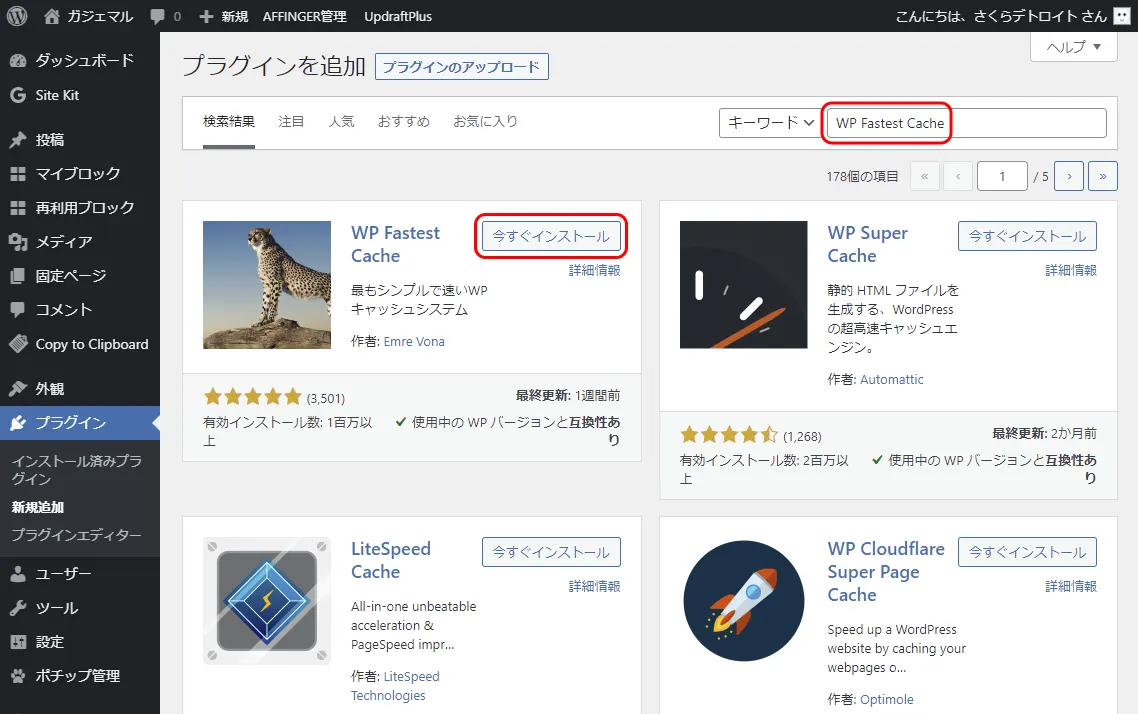The image size is (1138, 714).
Task: Click the plugin search field with WP Fastest Cache
Action: [x=967, y=123]
